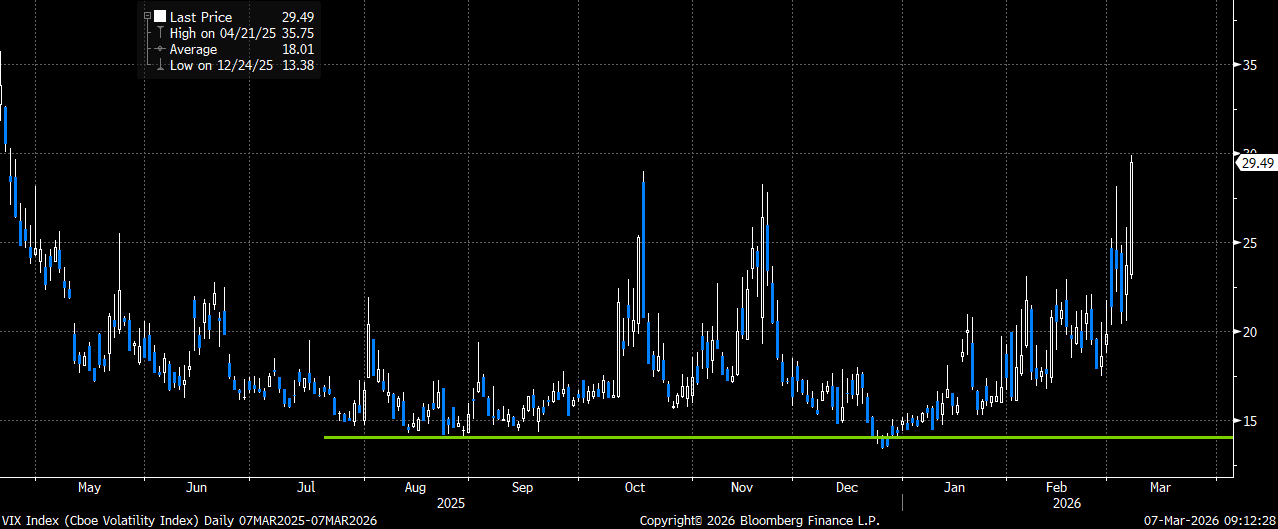Click the green horizontal support line
The image size is (1278, 529).
click(700, 437)
